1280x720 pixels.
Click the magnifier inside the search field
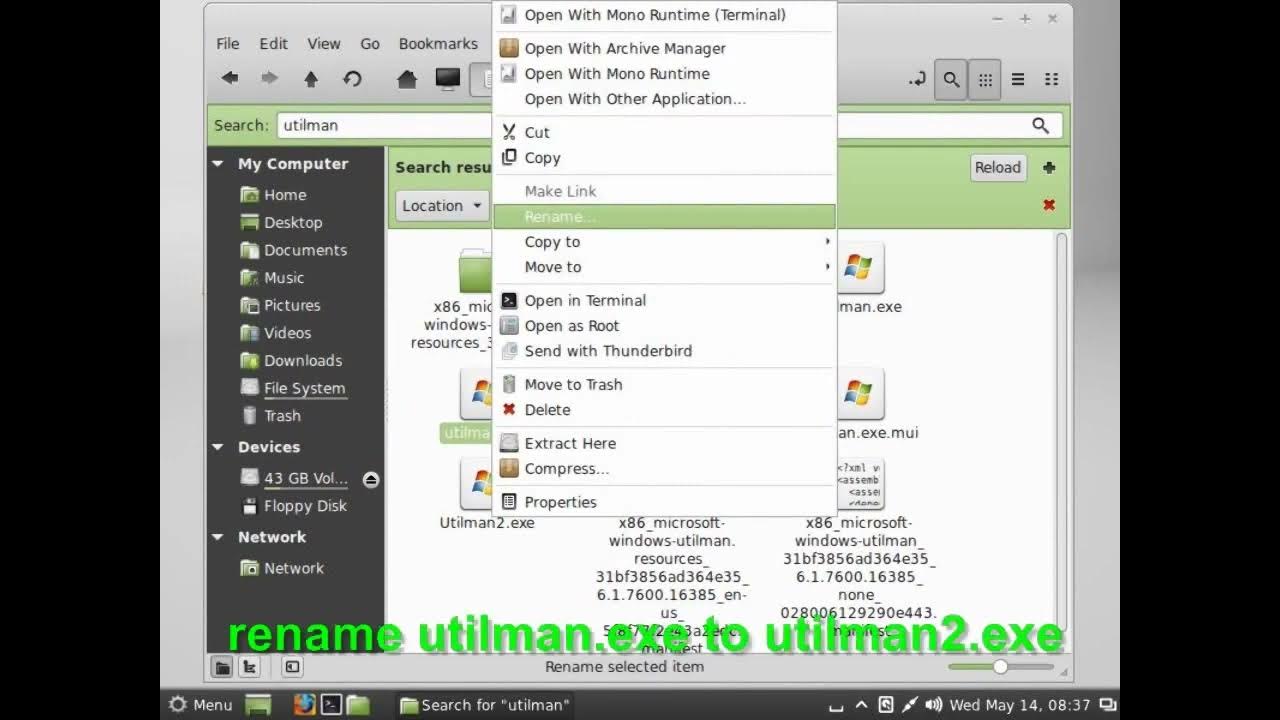pyautogui.click(x=1041, y=125)
